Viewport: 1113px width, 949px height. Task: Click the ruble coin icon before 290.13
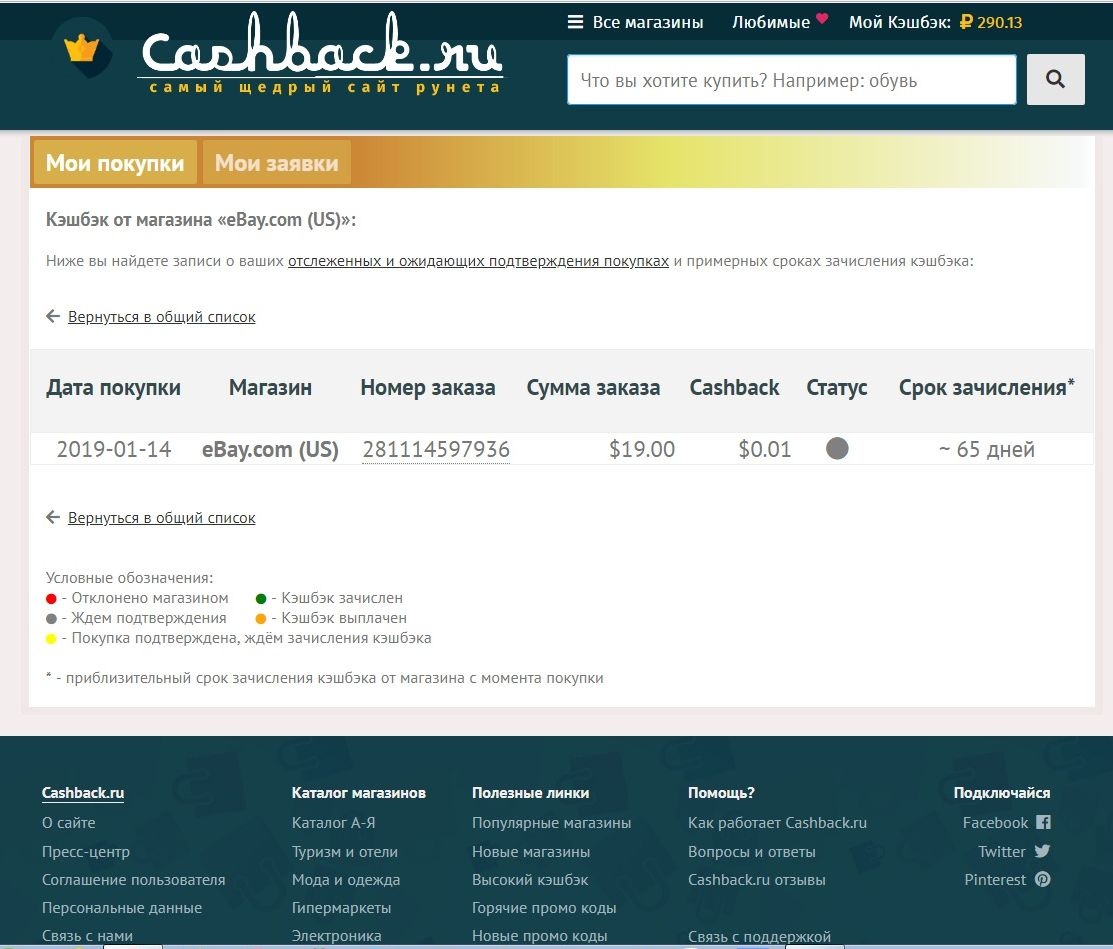coord(965,22)
